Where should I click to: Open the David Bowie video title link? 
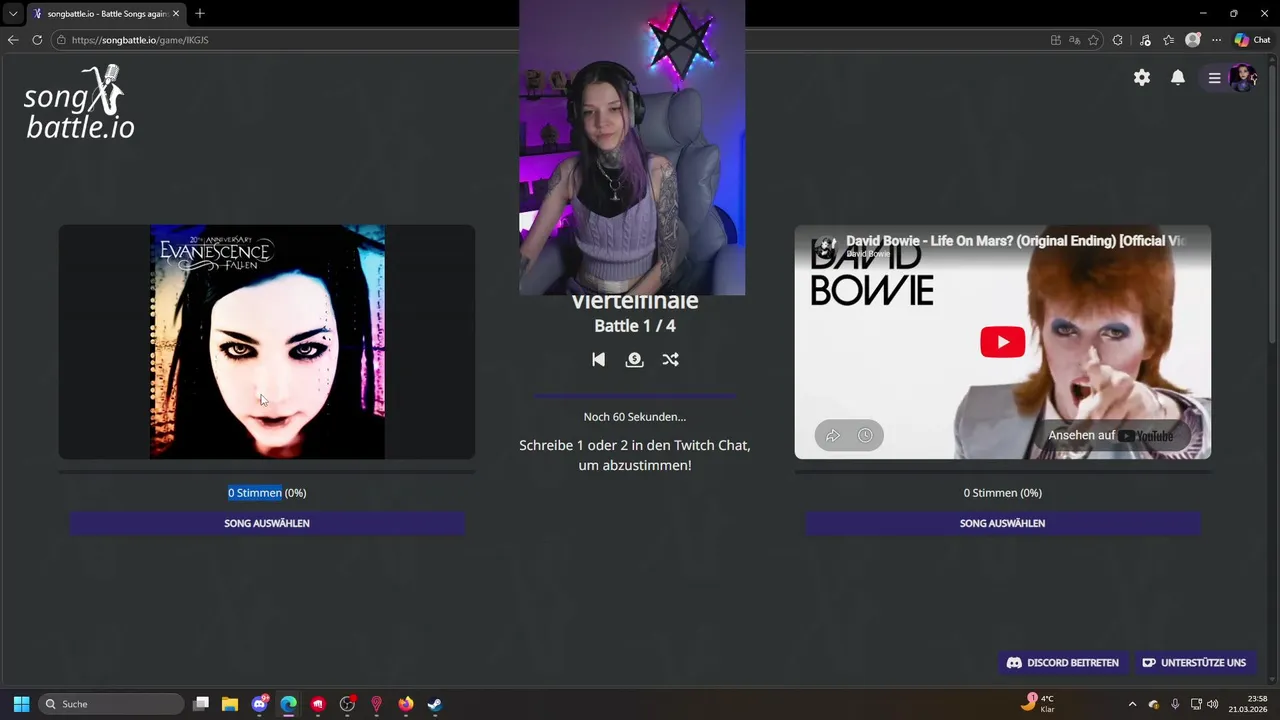click(1016, 241)
